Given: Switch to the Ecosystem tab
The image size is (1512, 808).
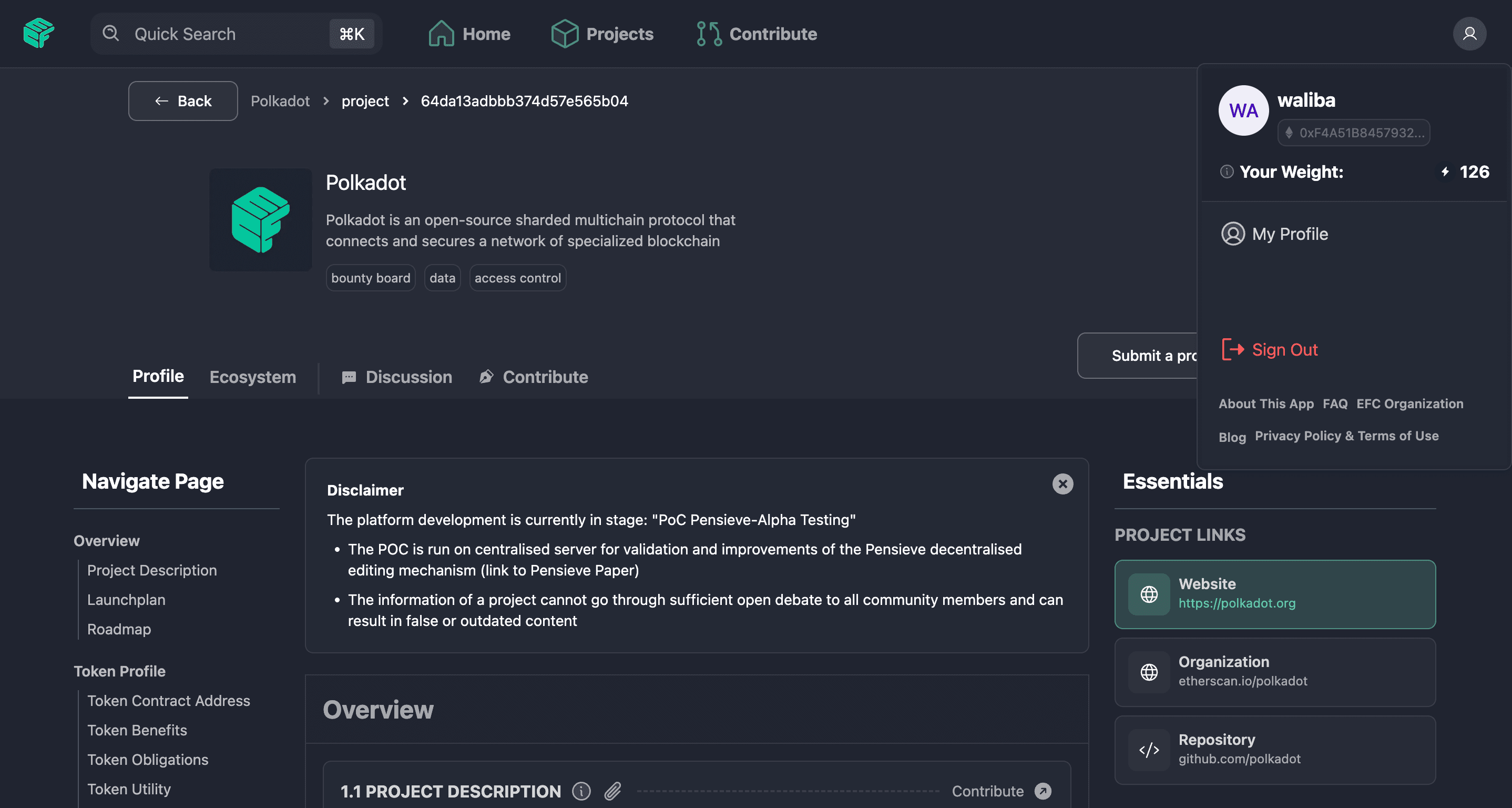Looking at the screenshot, I should coord(252,377).
